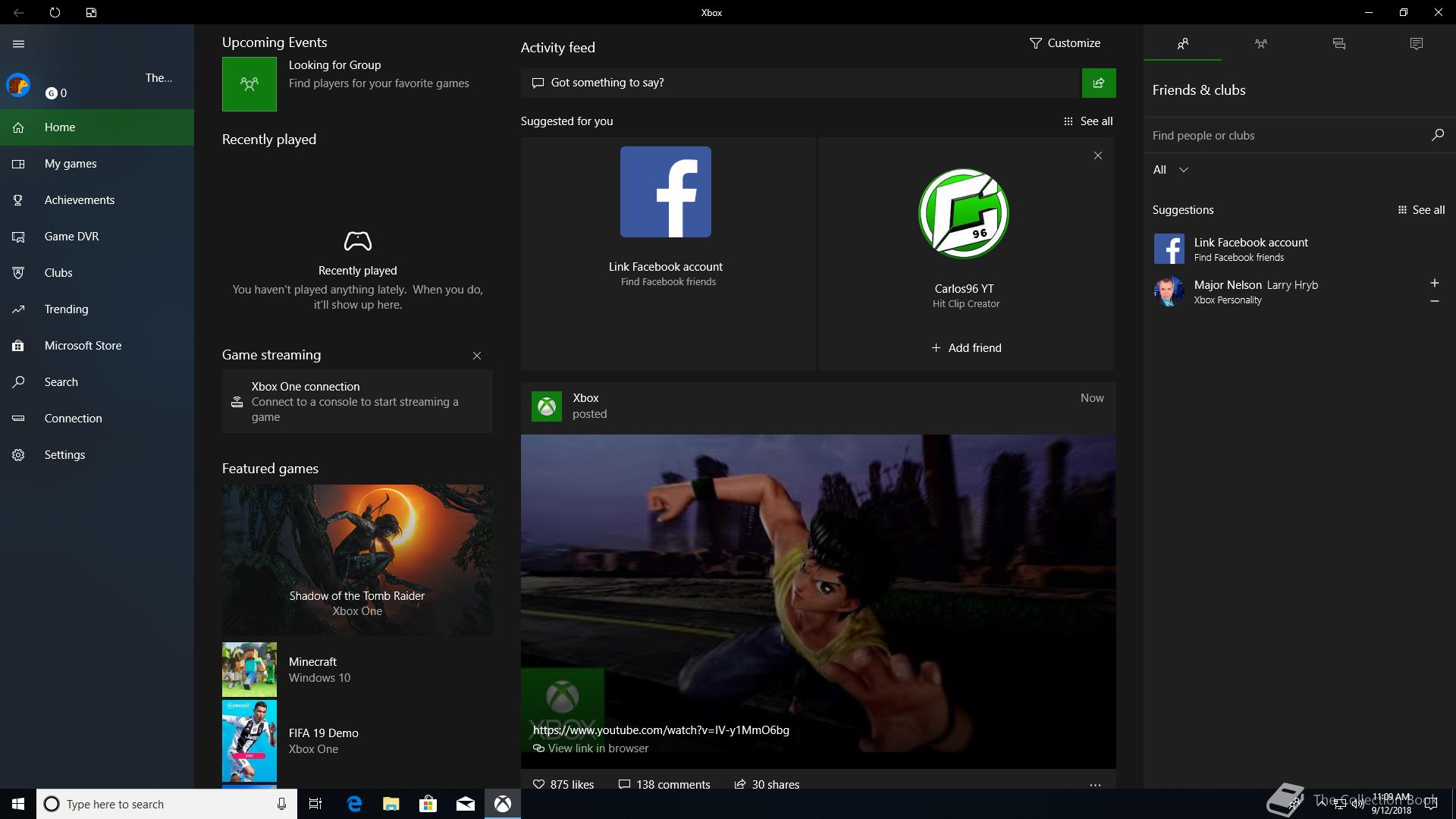Open Mail app from taskbar
This screenshot has height=819, width=1456.
point(465,804)
